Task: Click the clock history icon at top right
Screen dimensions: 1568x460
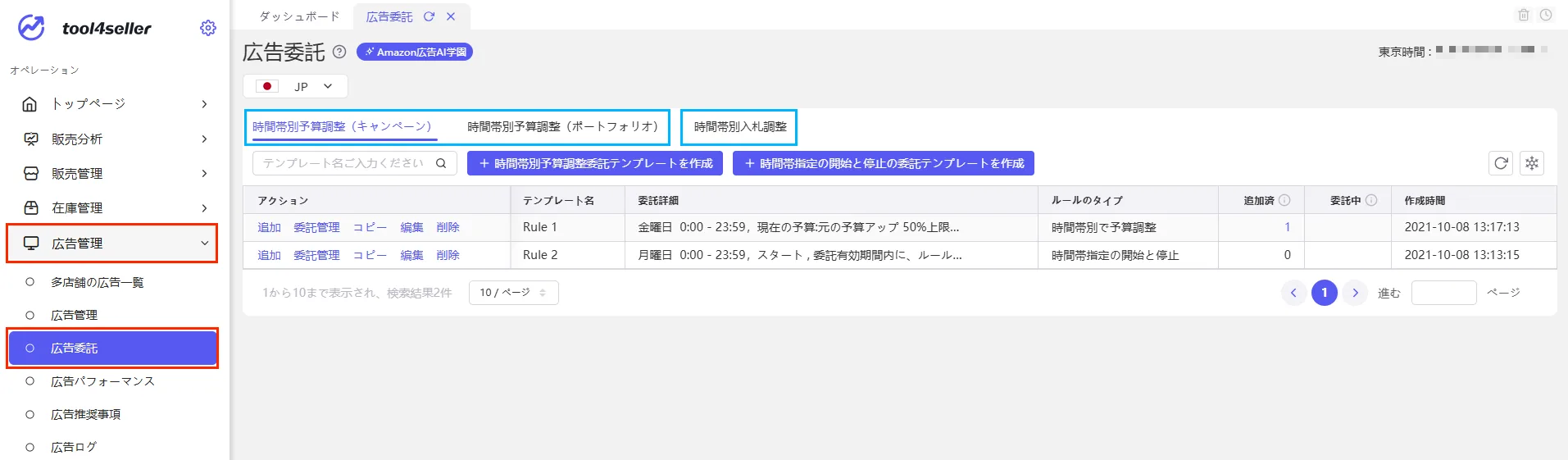Action: tap(1545, 15)
